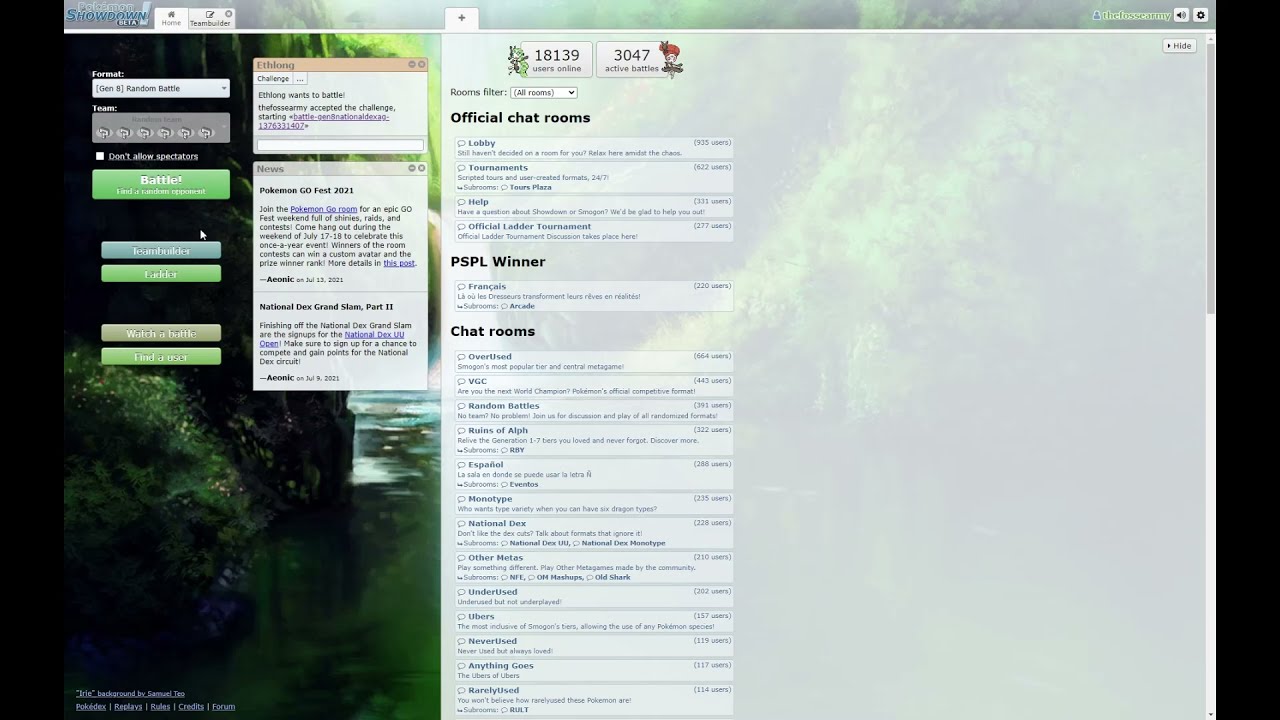Open the OM Mashups subroom
1280x720 pixels.
pos(561,577)
